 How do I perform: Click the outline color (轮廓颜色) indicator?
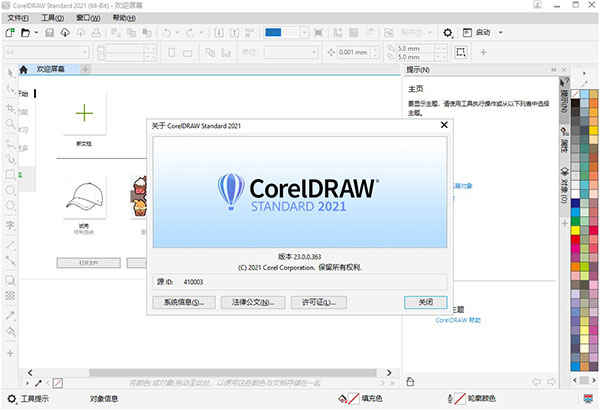[x=471, y=398]
